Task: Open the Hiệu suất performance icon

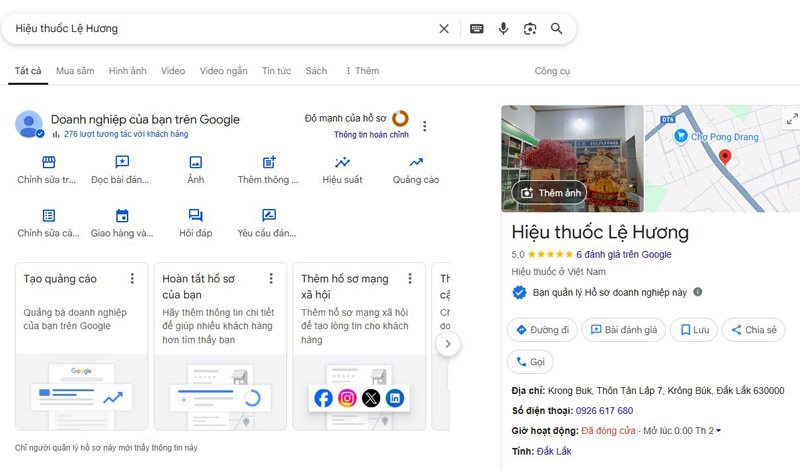Action: click(x=342, y=163)
